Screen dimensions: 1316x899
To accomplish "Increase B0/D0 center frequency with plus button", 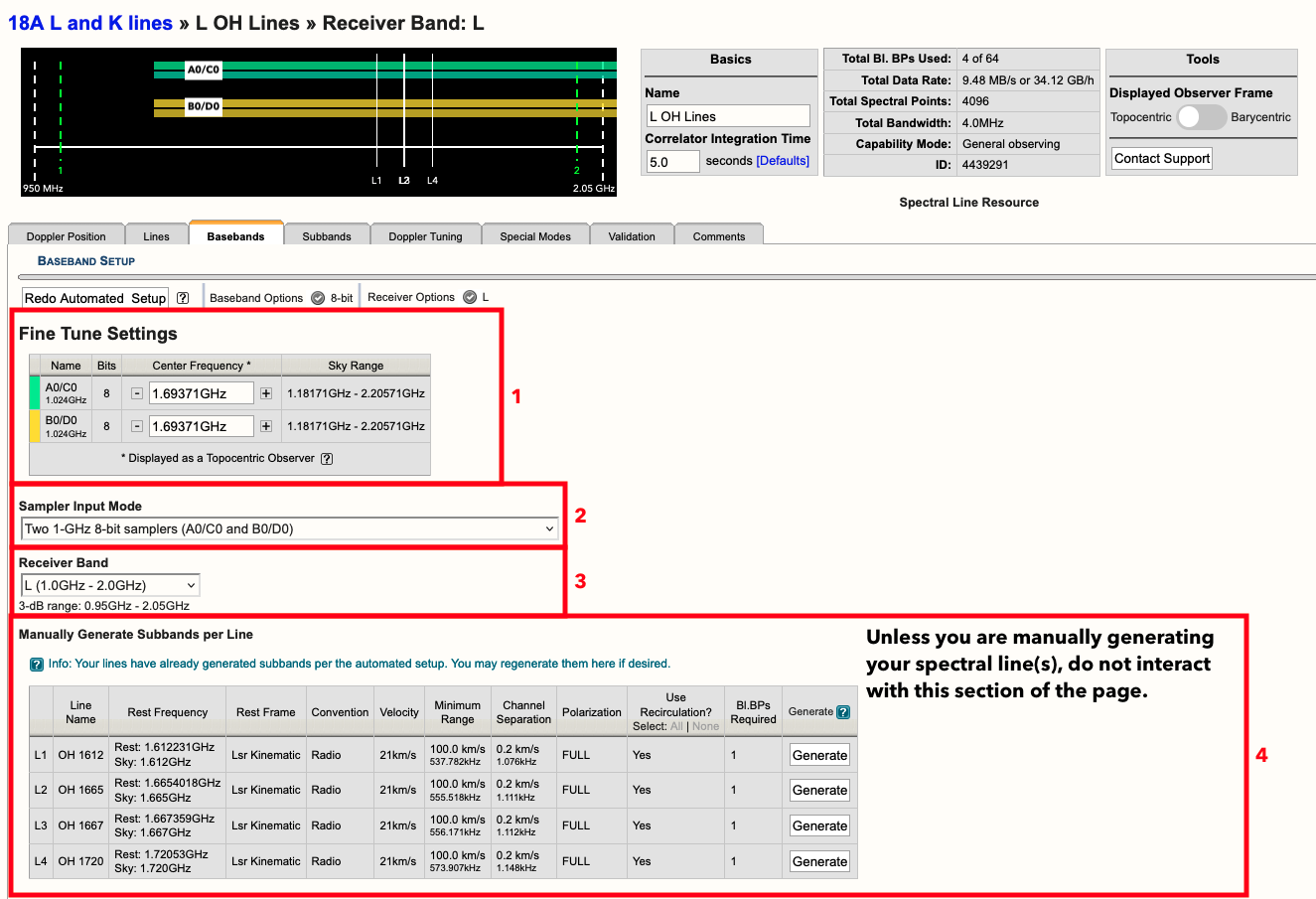I will pyautogui.click(x=266, y=426).
